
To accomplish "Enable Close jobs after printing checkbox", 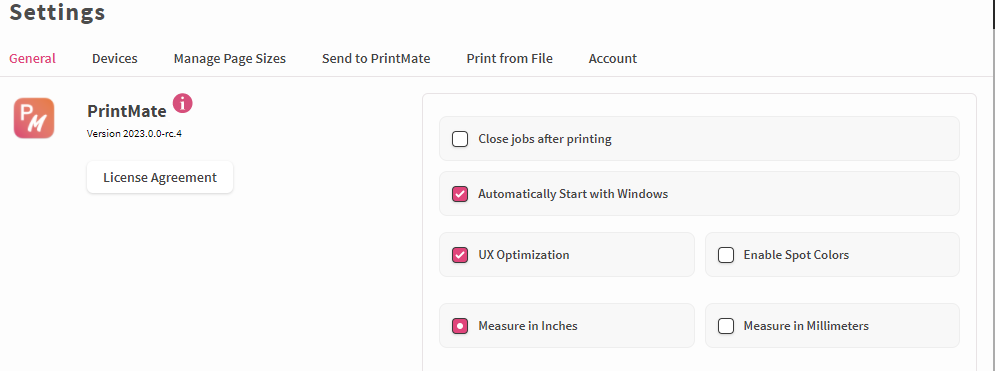I will tap(460, 139).
